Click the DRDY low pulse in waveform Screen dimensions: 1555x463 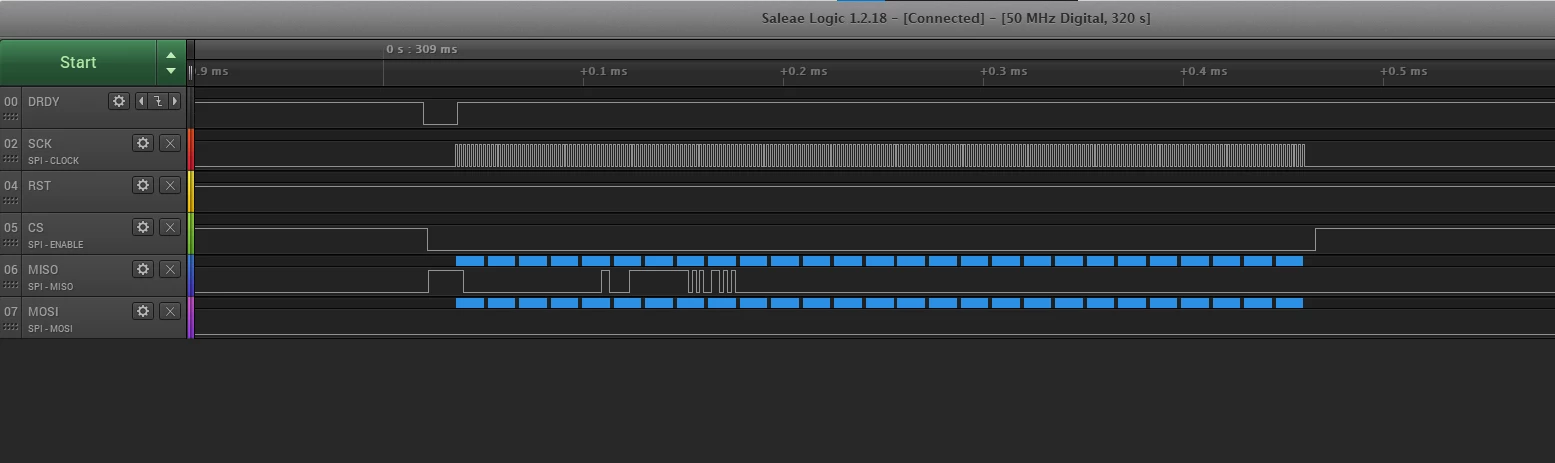coord(440,113)
